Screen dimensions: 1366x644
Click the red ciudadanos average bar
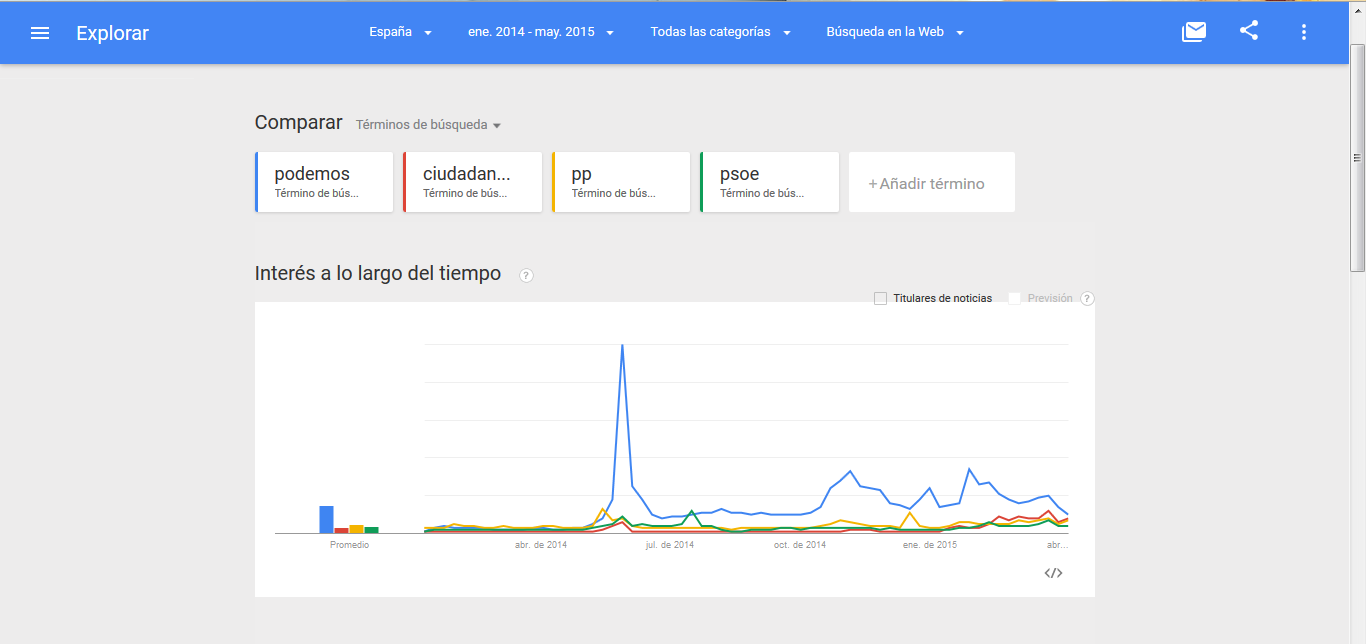click(x=341, y=530)
